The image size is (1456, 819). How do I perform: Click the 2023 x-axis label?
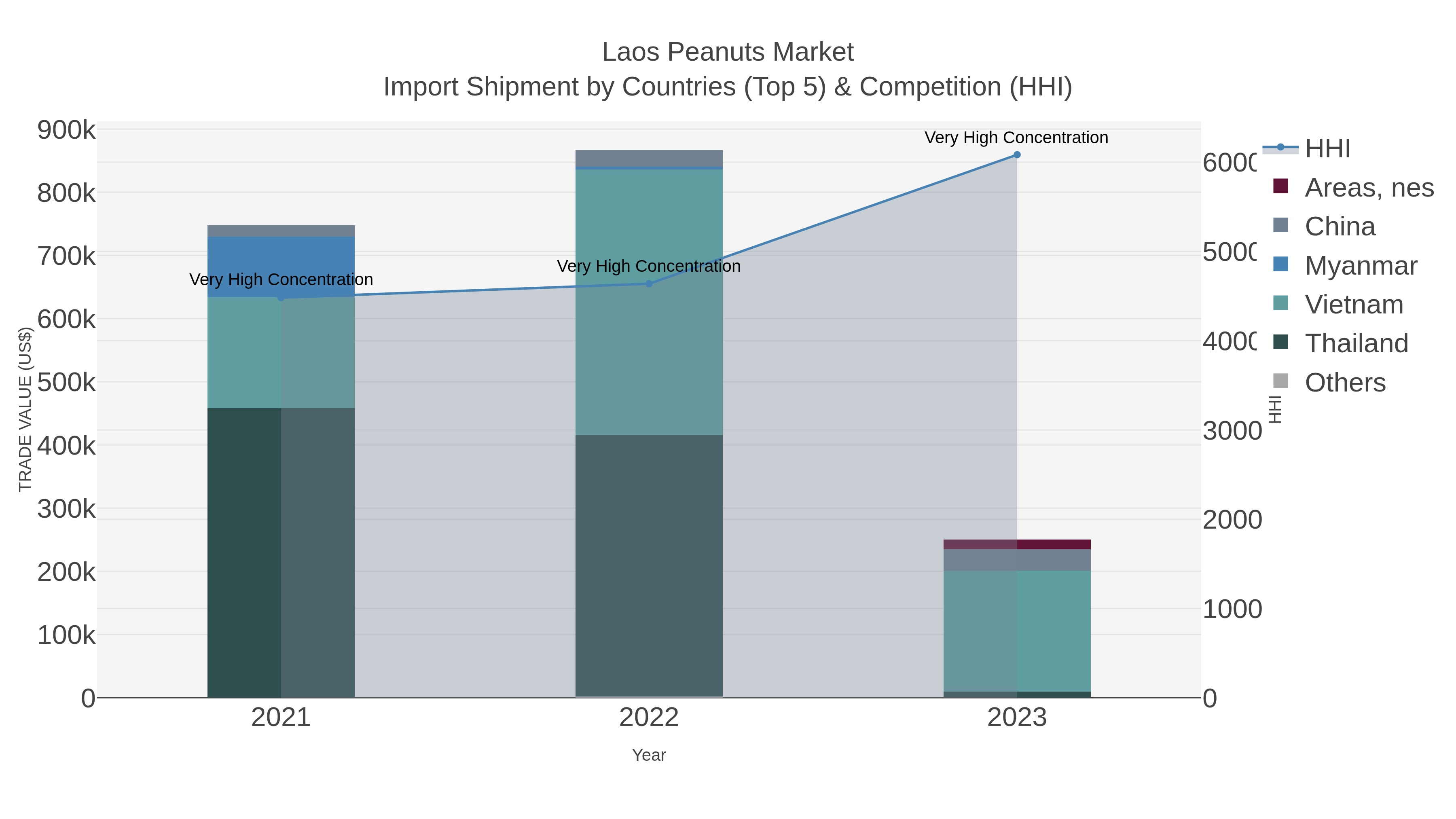pos(1017,718)
